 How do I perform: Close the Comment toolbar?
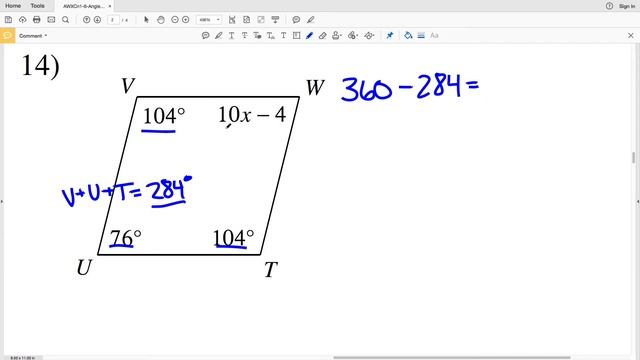pyautogui.click(x=631, y=36)
